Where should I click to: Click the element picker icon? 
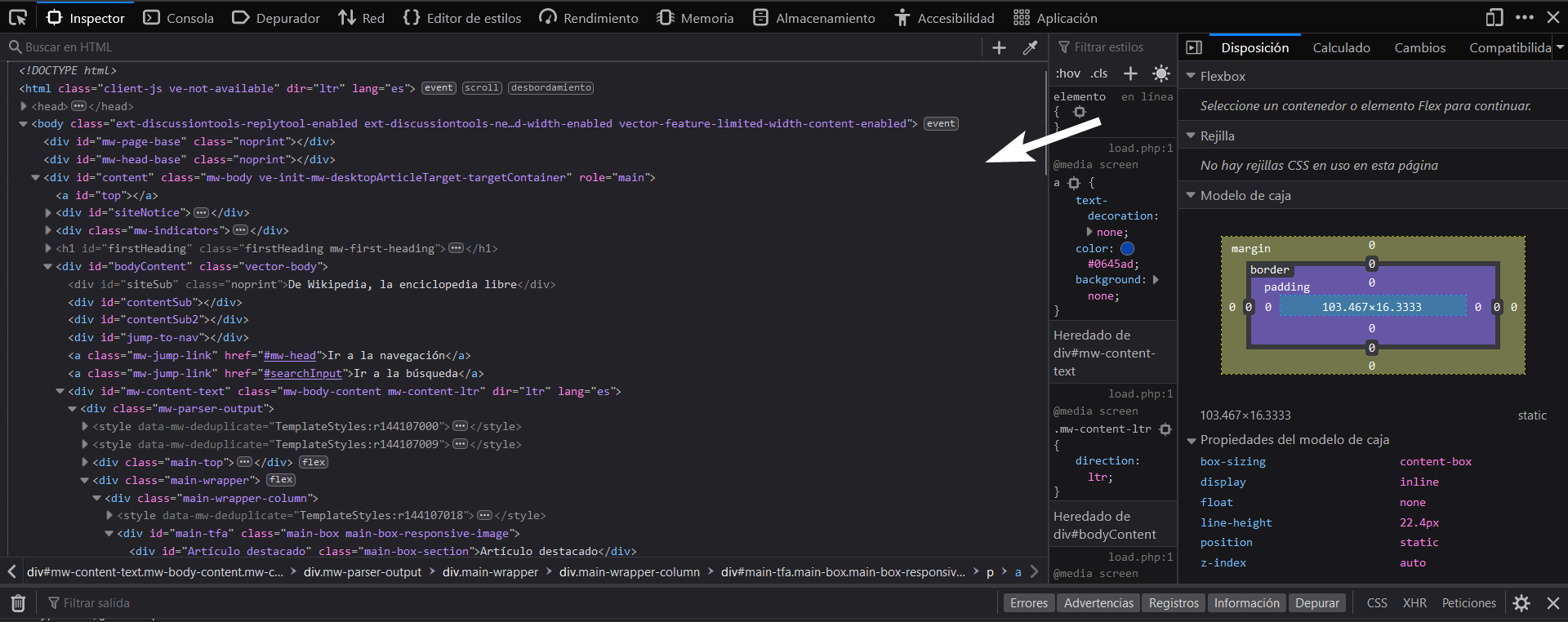coord(18,17)
